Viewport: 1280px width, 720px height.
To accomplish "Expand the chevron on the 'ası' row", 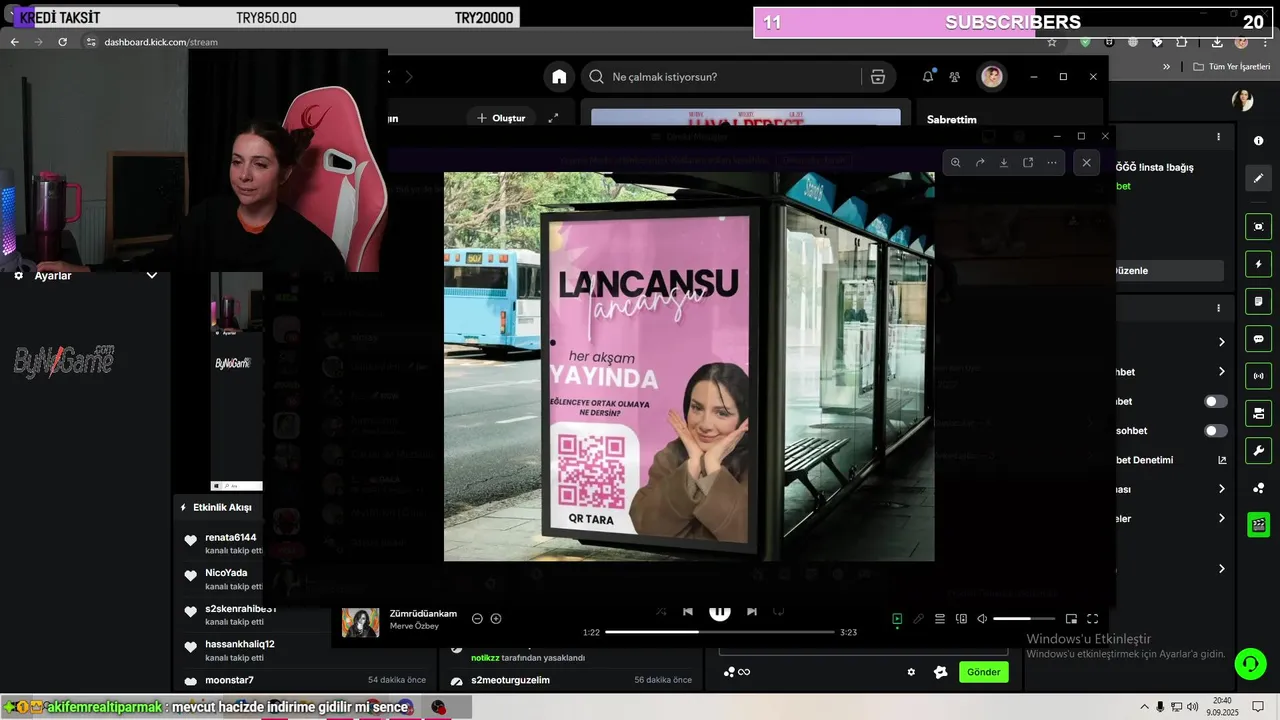I will point(1221,489).
